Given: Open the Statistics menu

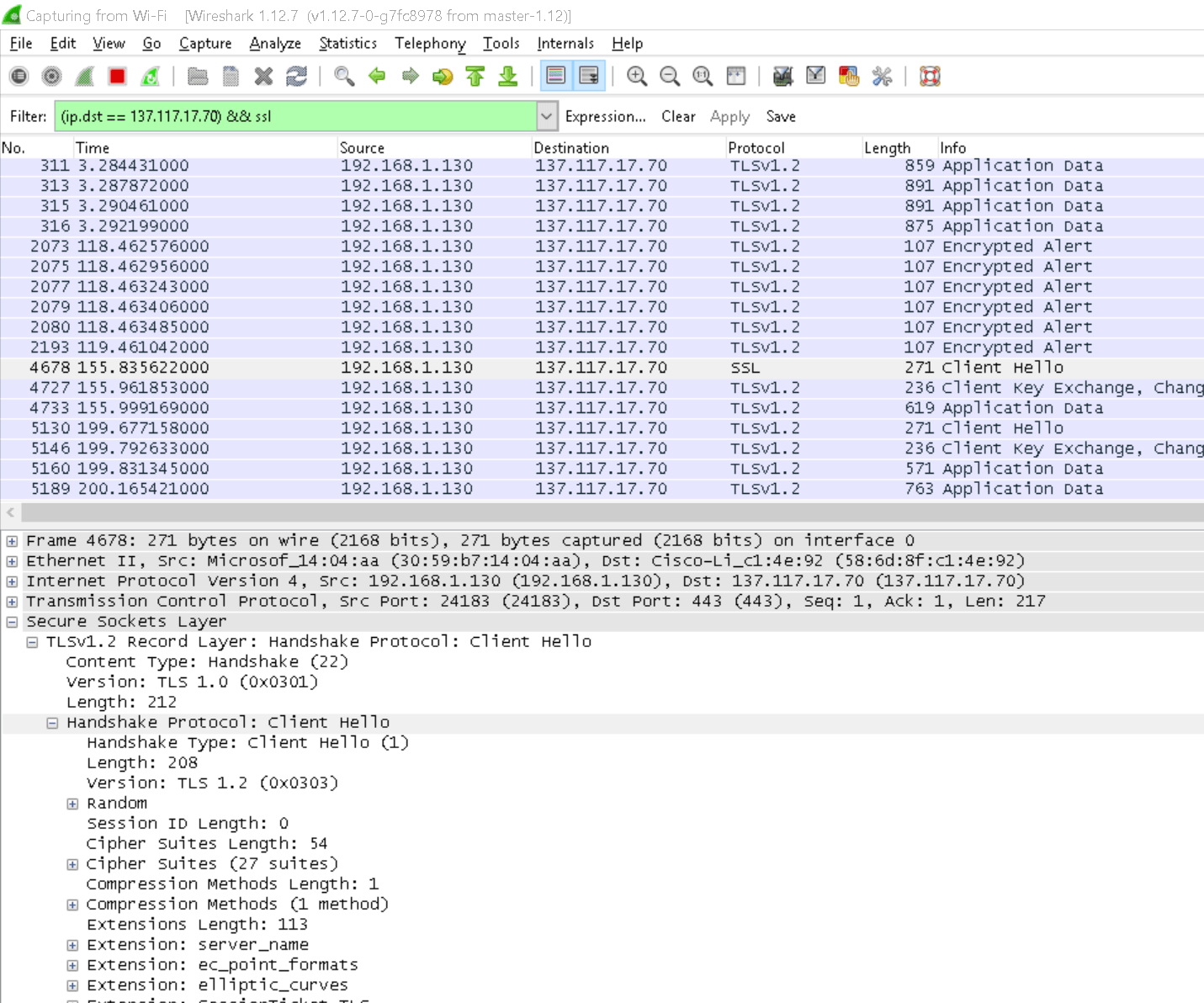Looking at the screenshot, I should (347, 43).
